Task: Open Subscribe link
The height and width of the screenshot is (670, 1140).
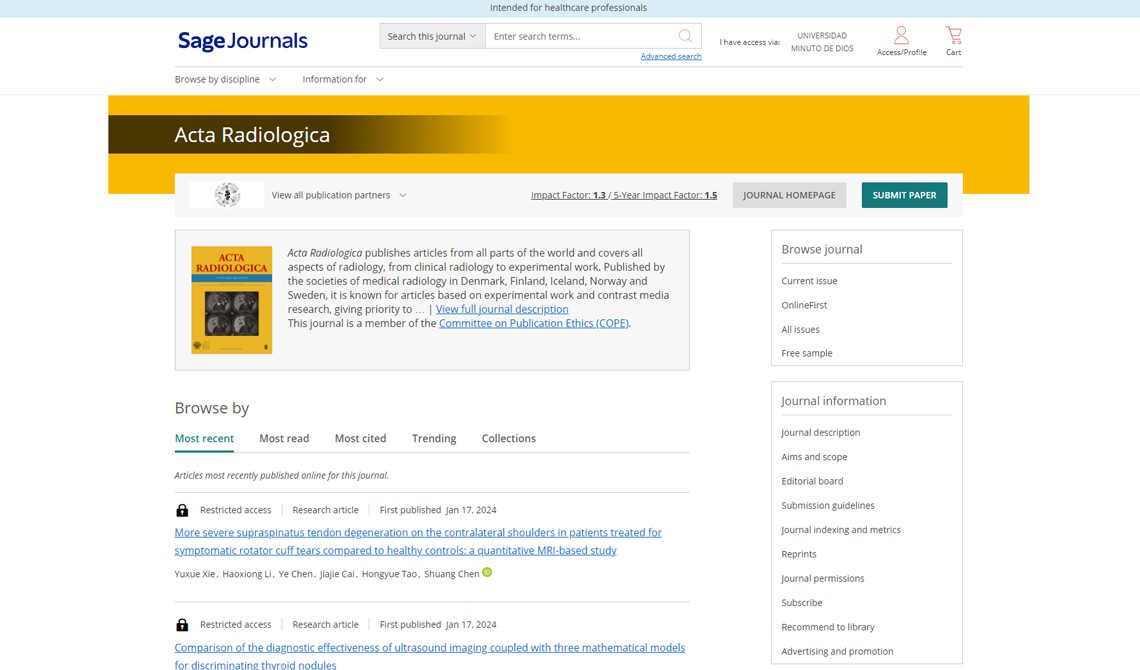Action: click(802, 602)
